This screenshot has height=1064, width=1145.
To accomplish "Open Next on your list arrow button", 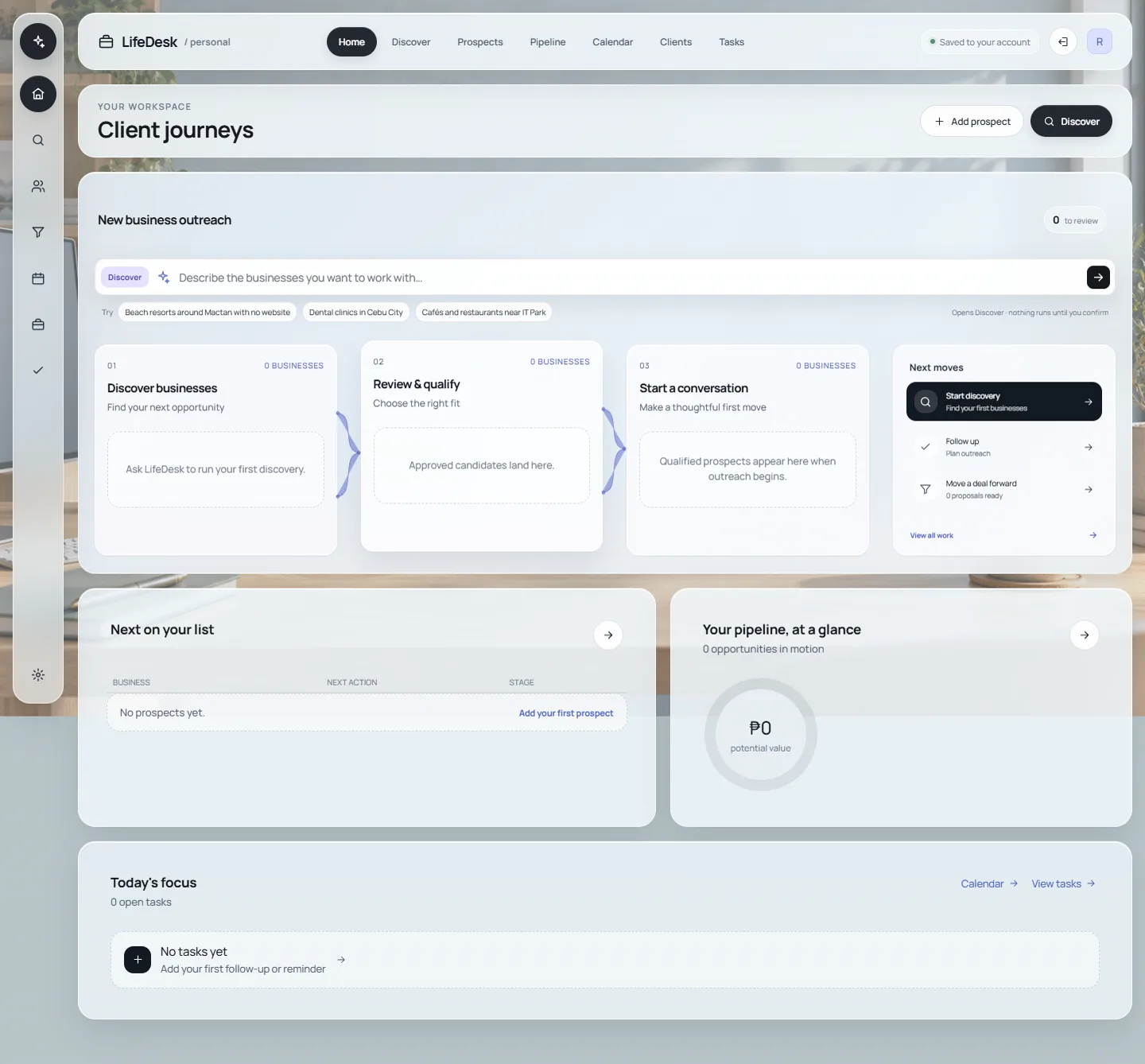I will tap(608, 635).
